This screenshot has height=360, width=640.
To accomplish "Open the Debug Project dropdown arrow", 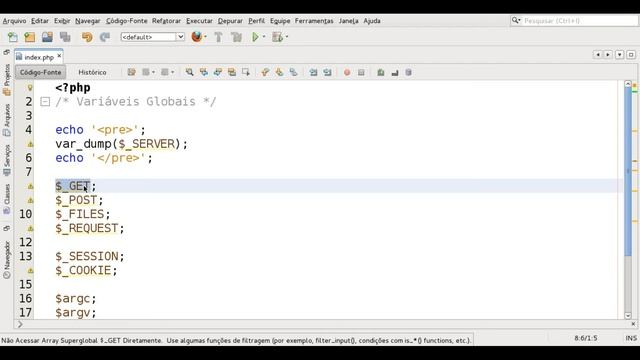I will click(x=287, y=37).
